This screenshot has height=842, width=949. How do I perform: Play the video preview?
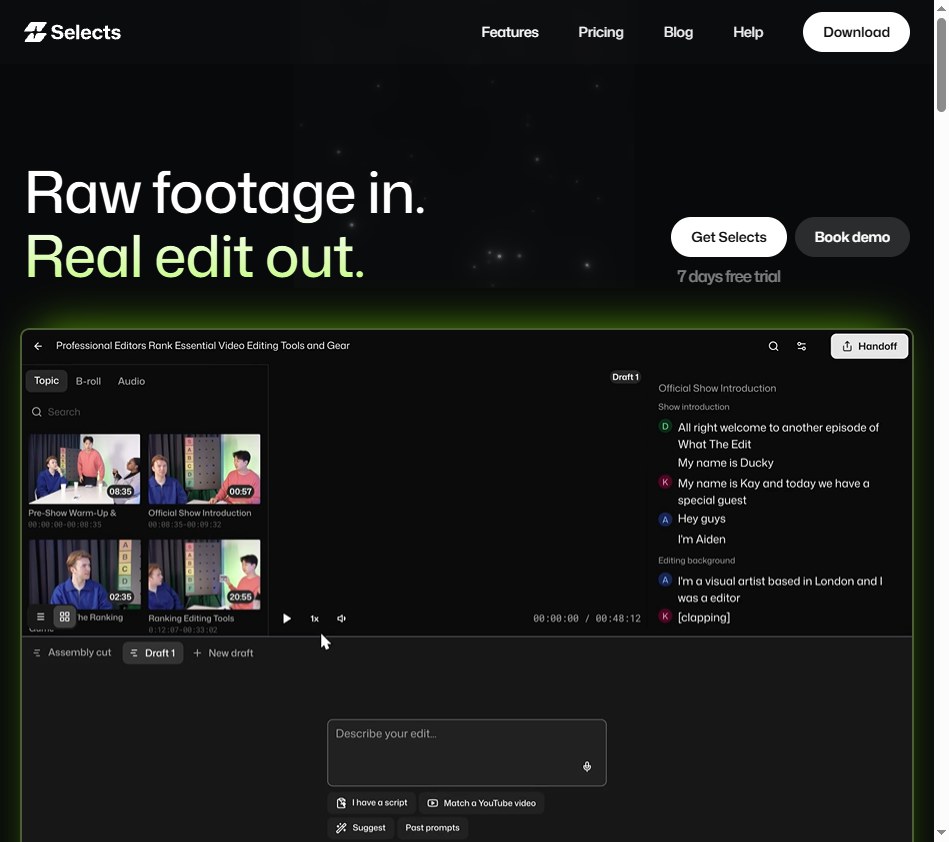[x=287, y=619]
